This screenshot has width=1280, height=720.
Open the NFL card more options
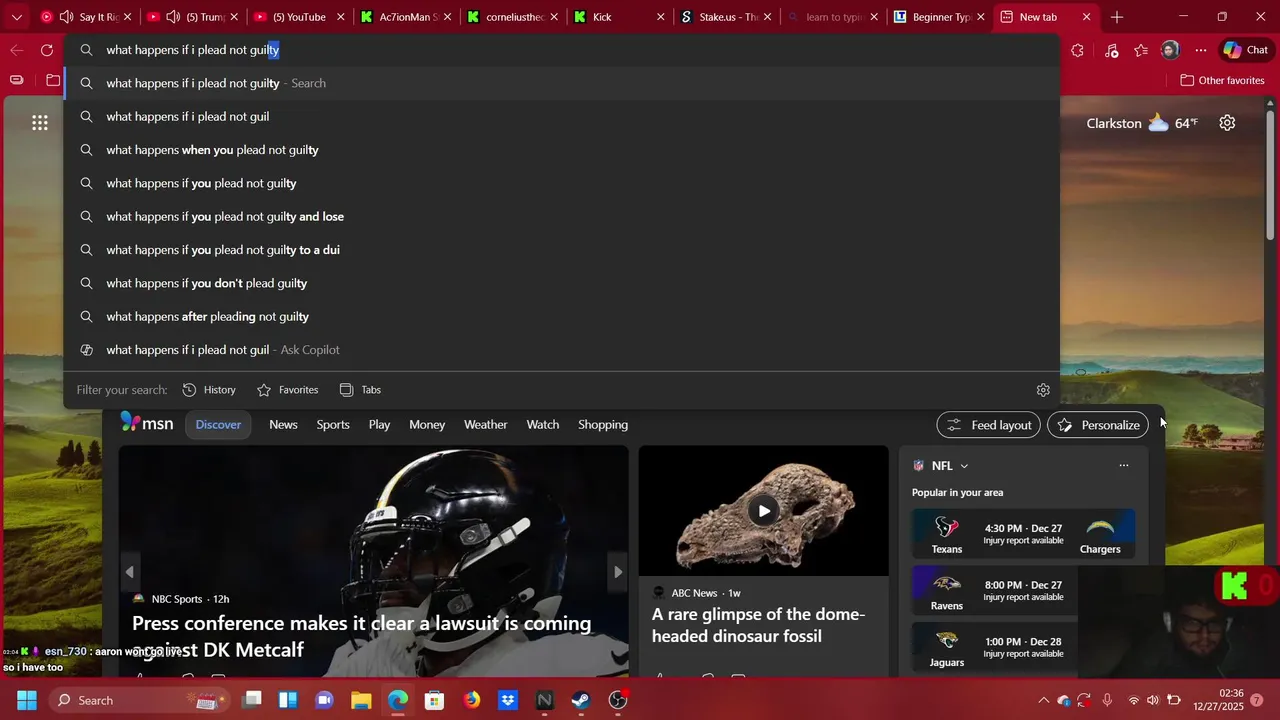(1124, 466)
